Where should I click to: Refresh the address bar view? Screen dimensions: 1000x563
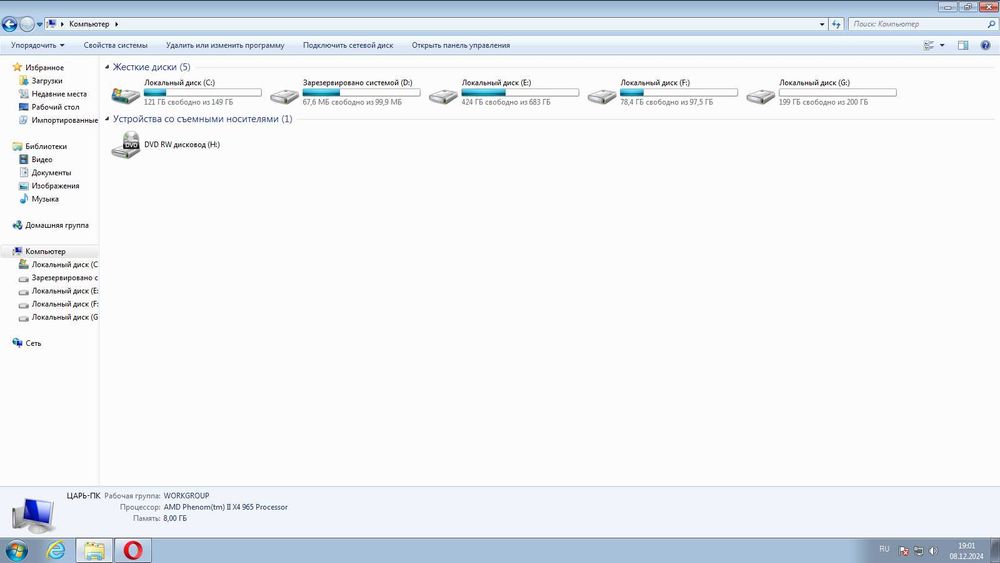click(x=836, y=24)
